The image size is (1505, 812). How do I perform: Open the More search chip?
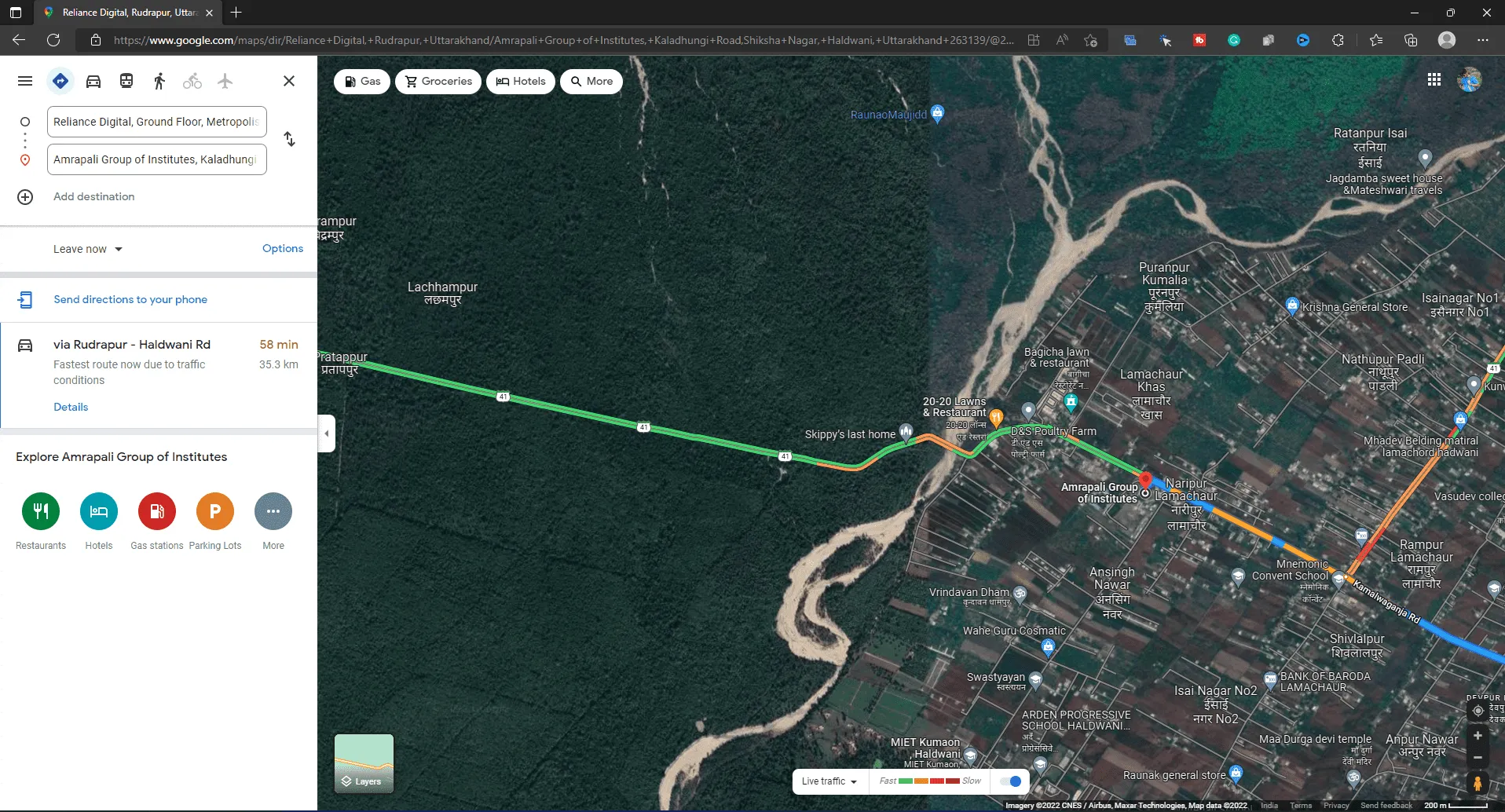coord(591,81)
